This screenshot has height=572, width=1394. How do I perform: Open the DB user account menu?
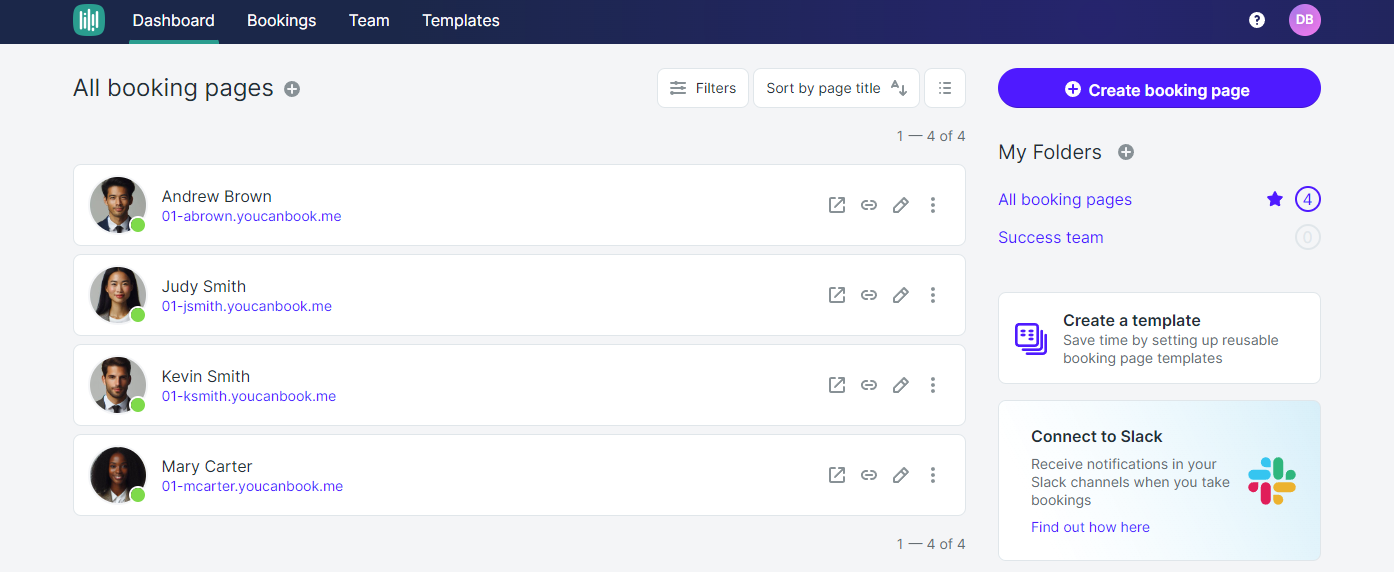click(1305, 20)
